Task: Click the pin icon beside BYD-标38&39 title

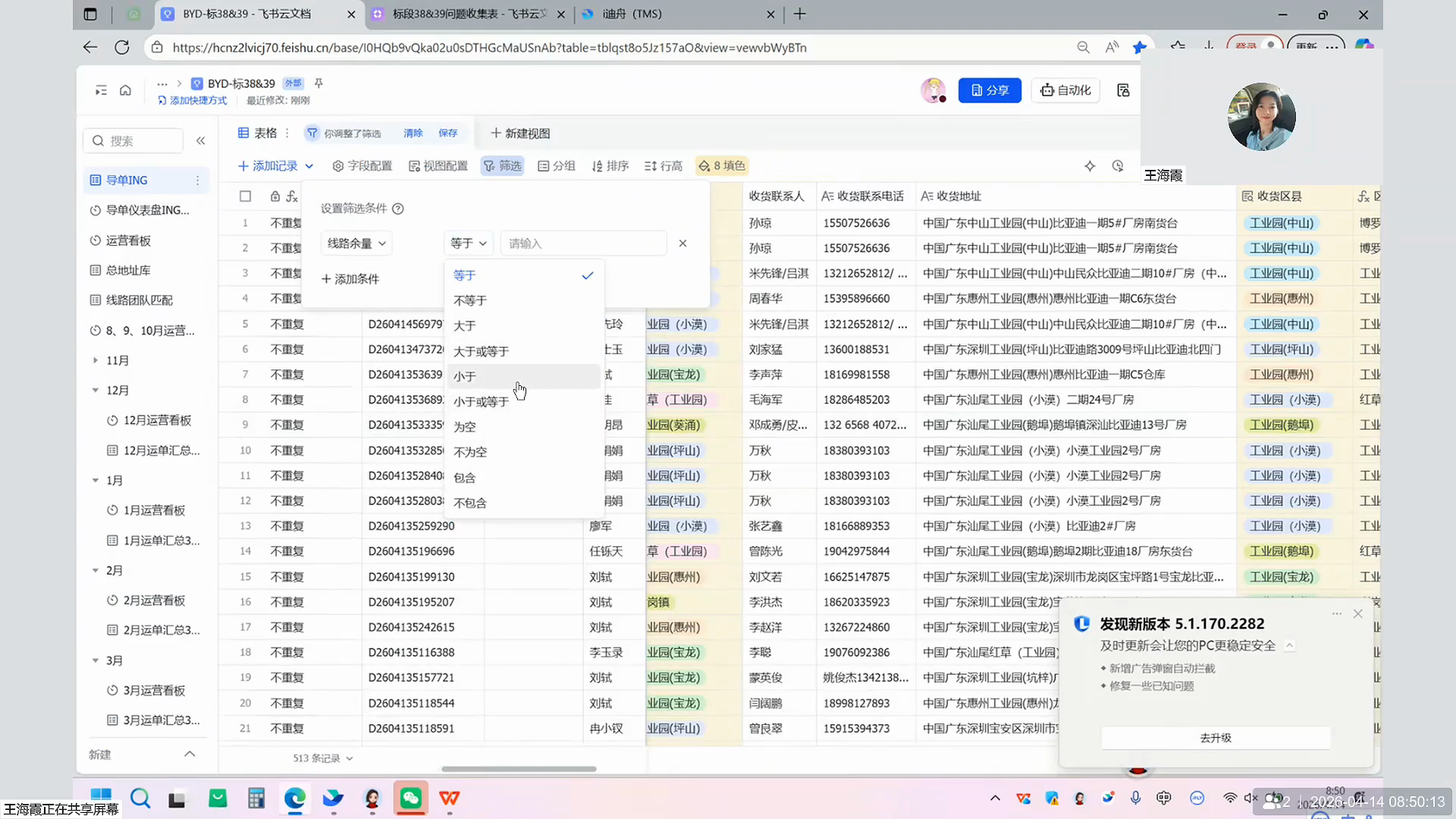Action: pos(318,83)
